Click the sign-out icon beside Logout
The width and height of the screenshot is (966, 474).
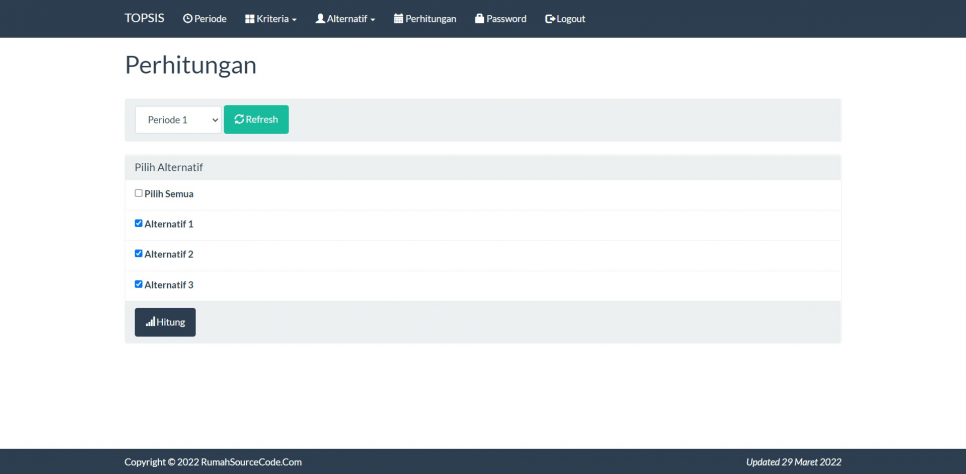tap(549, 19)
